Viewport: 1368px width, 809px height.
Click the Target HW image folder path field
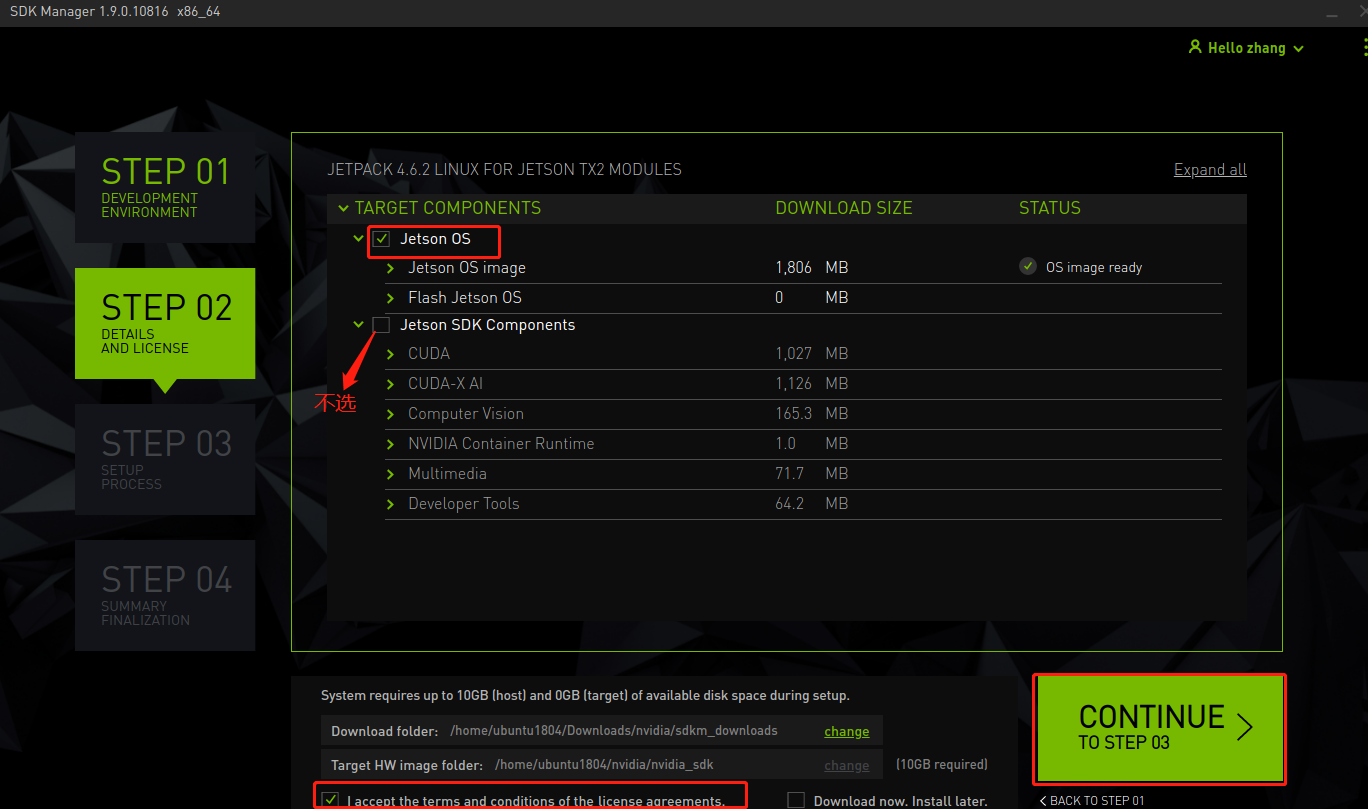604,765
